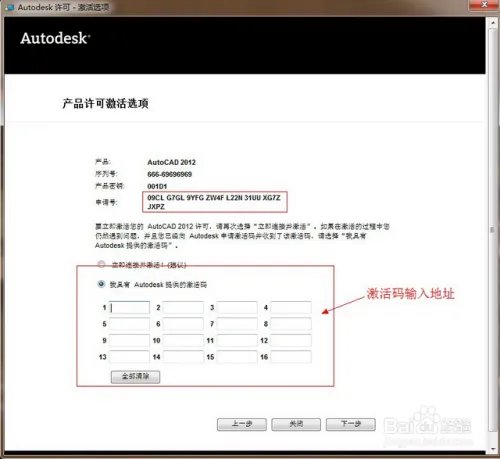The image size is (500, 459).
Task: Click the next step (下一步) button
Action: point(351,424)
